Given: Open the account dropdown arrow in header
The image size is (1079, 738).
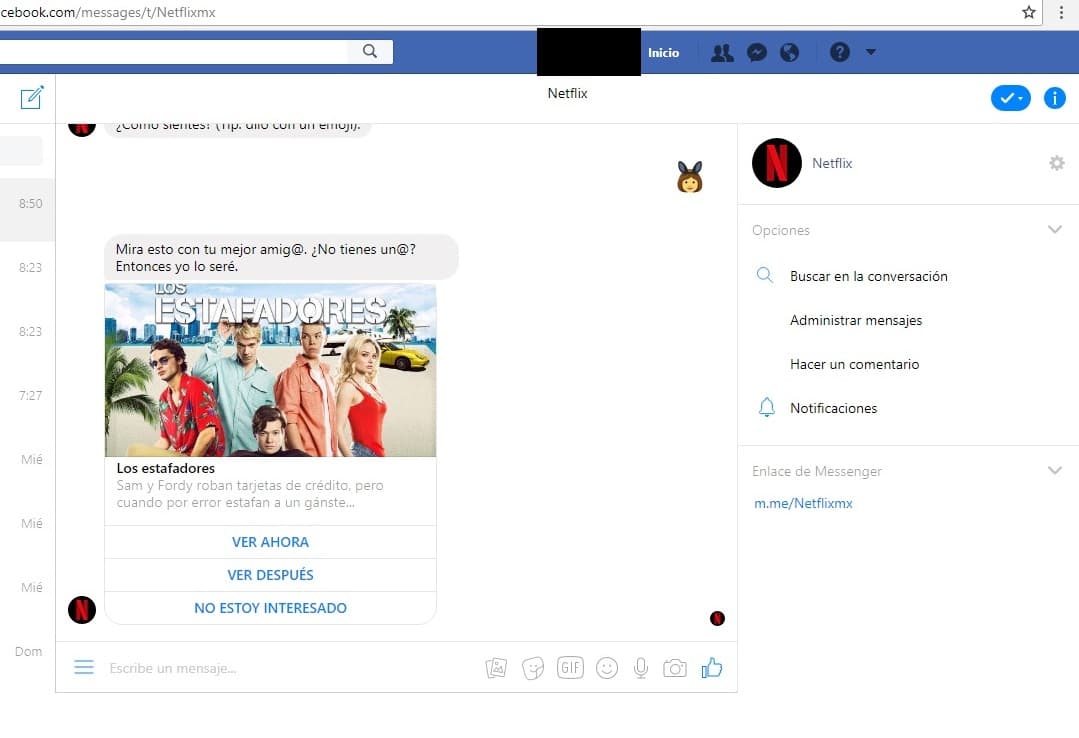Looking at the screenshot, I should tap(870, 53).
